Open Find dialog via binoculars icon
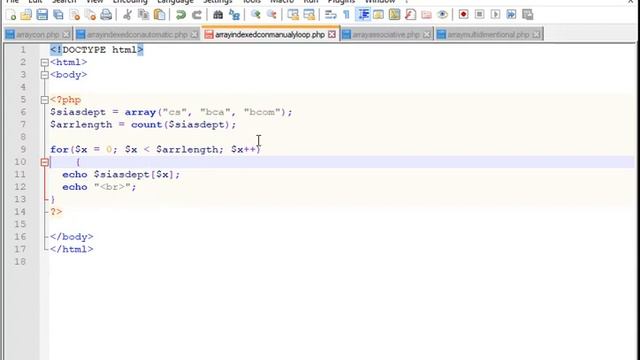This screenshot has width=640, height=360. click(218, 15)
